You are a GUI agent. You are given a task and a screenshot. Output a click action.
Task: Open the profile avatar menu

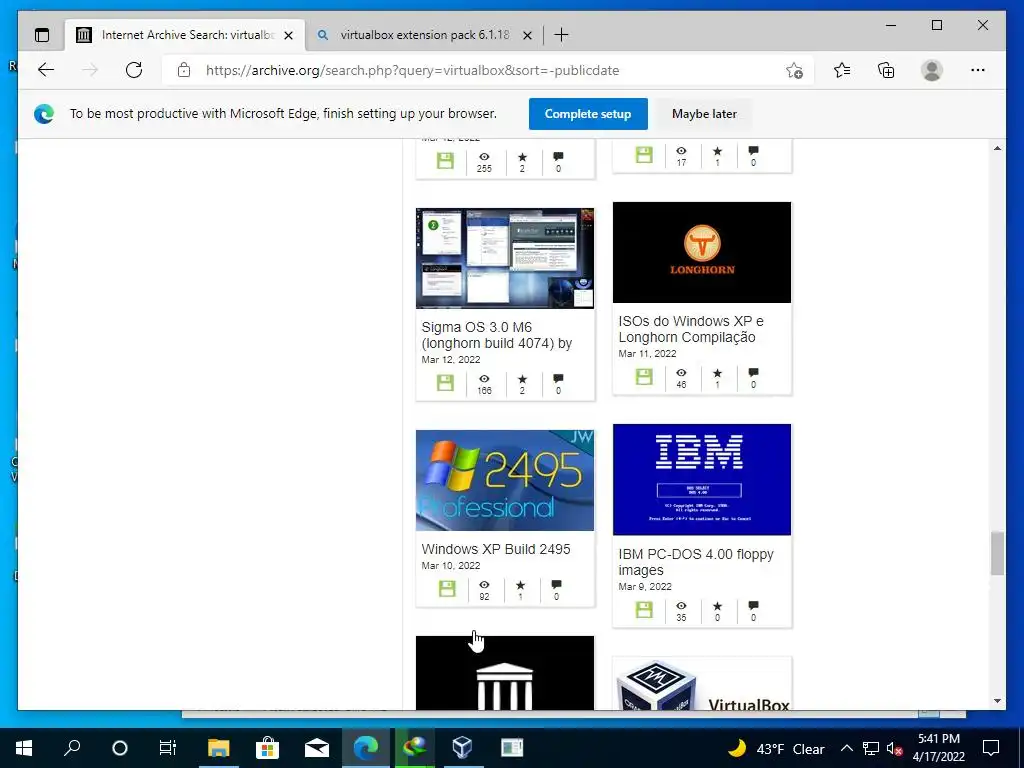[x=932, y=70]
